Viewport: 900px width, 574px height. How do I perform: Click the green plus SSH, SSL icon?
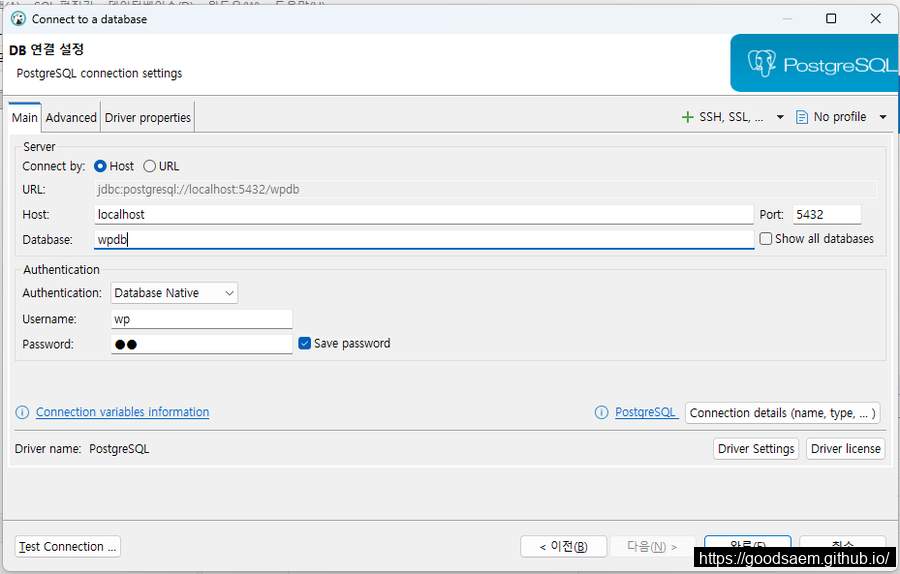click(687, 117)
